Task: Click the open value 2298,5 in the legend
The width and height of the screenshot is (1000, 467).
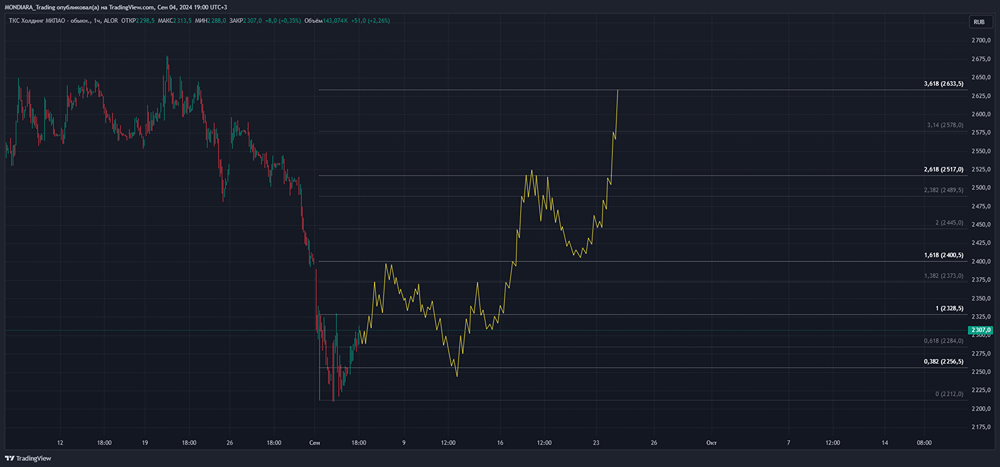Action: click(x=145, y=20)
